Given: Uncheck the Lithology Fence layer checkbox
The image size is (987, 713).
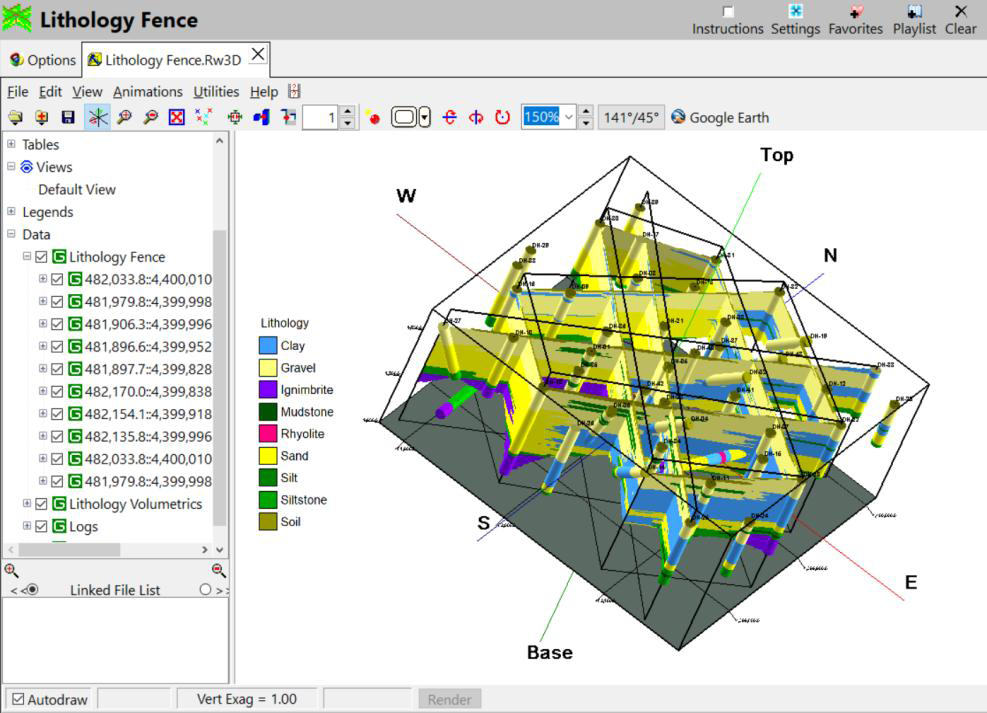Looking at the screenshot, I should click(42, 257).
